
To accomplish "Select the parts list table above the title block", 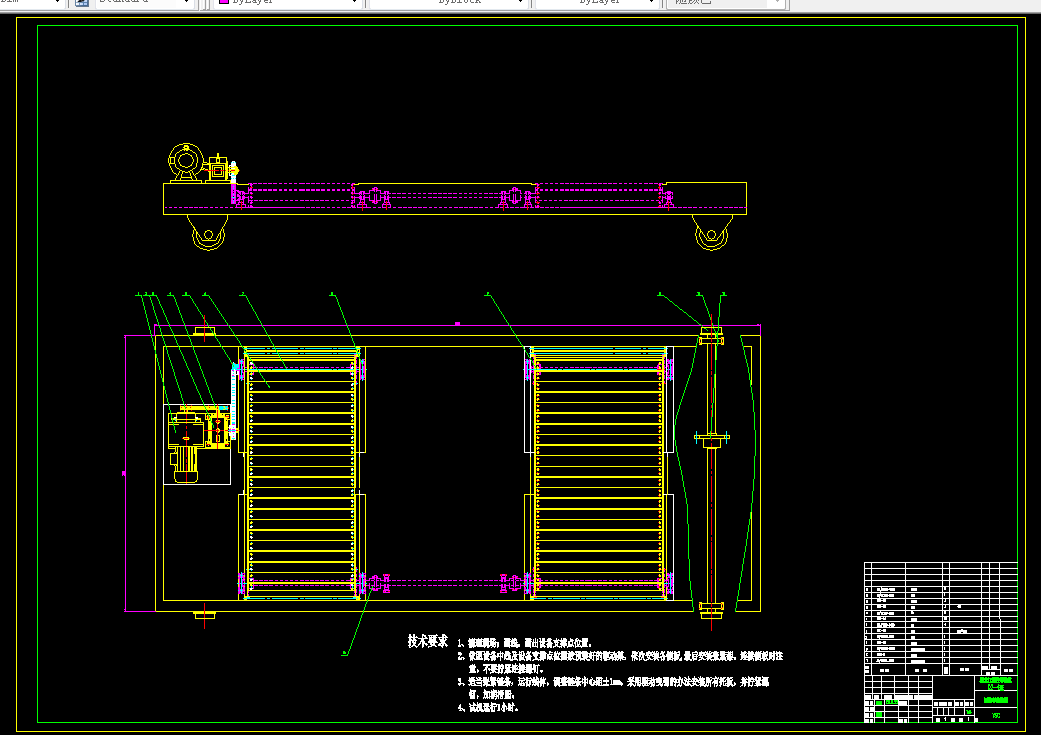I will 940,619.
